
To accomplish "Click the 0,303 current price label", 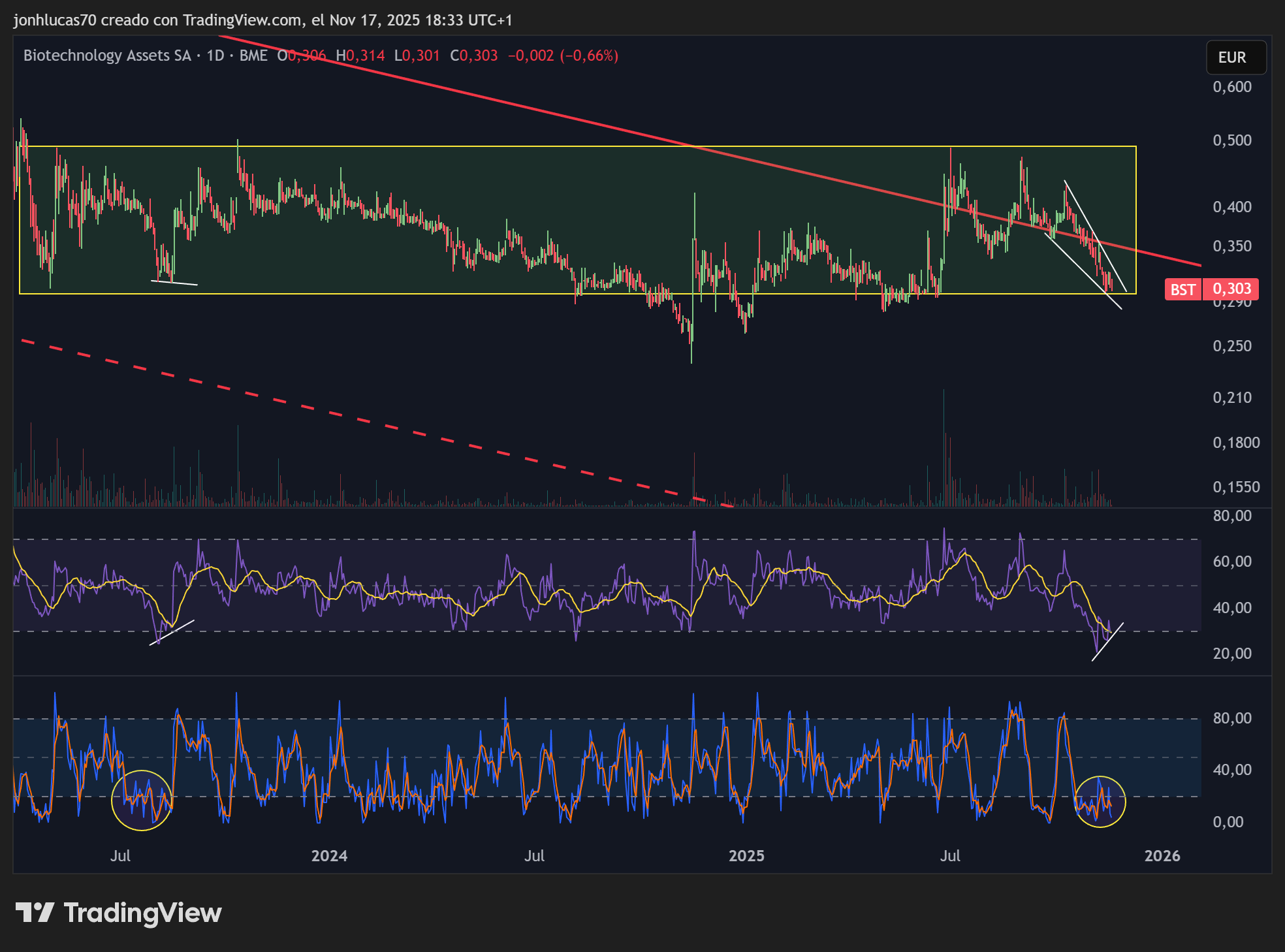I will [x=1231, y=289].
